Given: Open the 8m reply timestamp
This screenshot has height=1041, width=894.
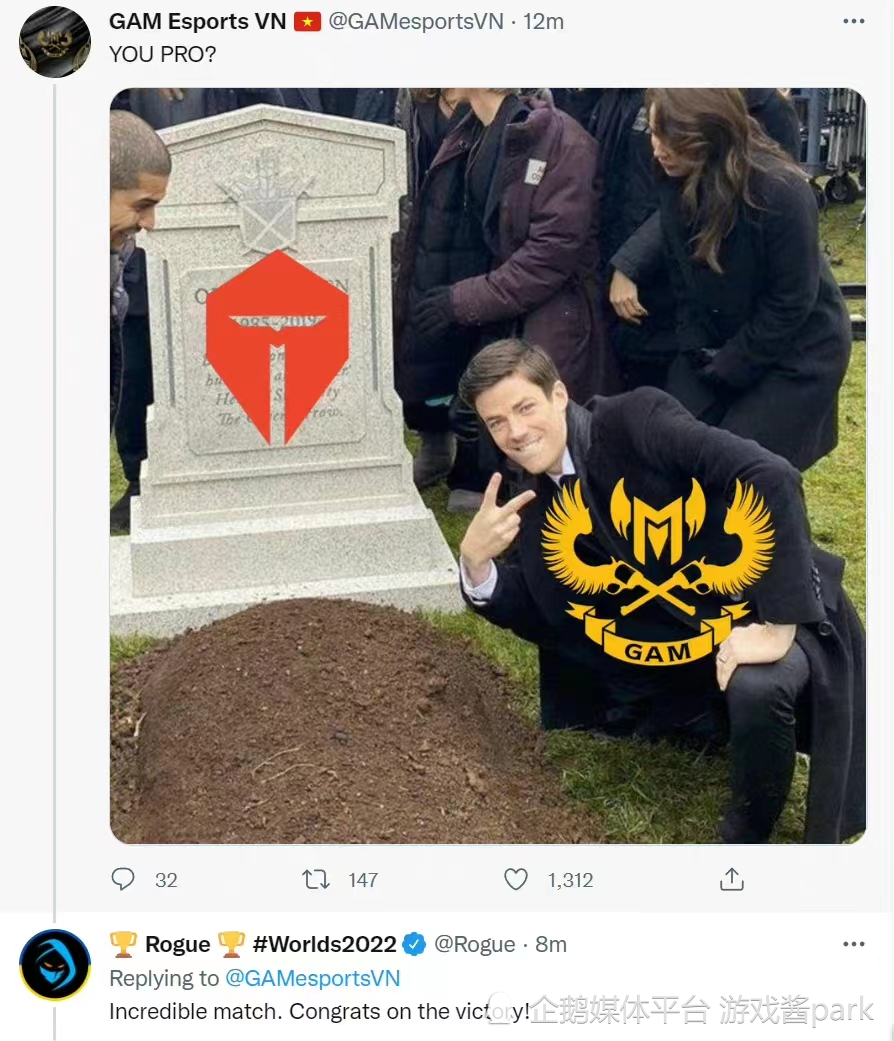Looking at the screenshot, I should click(551, 944).
